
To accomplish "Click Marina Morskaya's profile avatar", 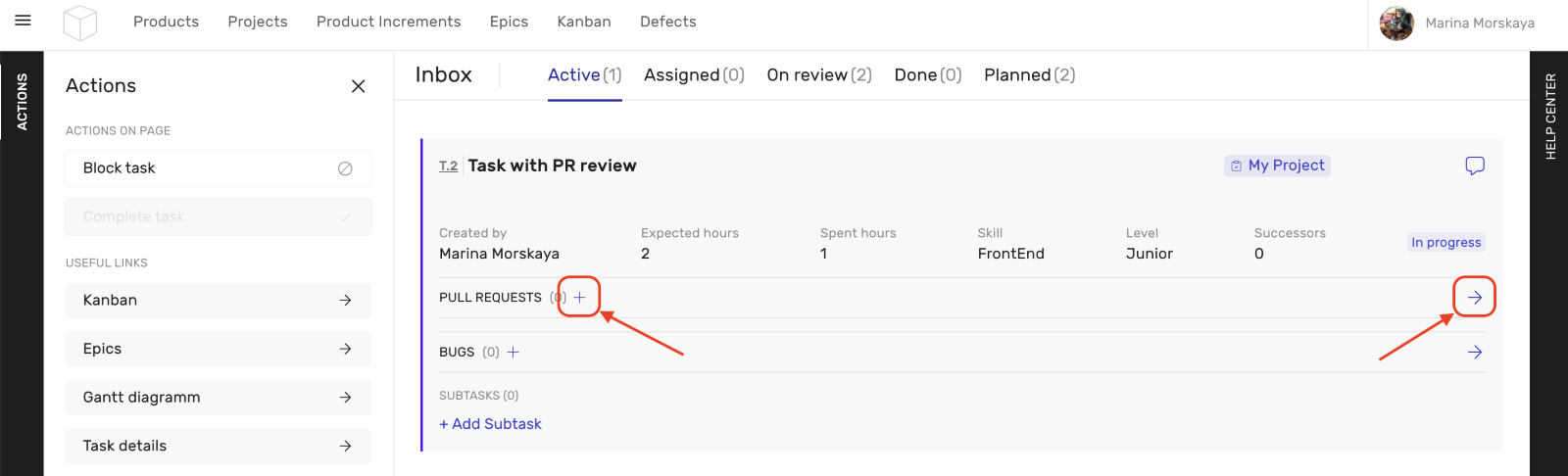I will click(1396, 24).
